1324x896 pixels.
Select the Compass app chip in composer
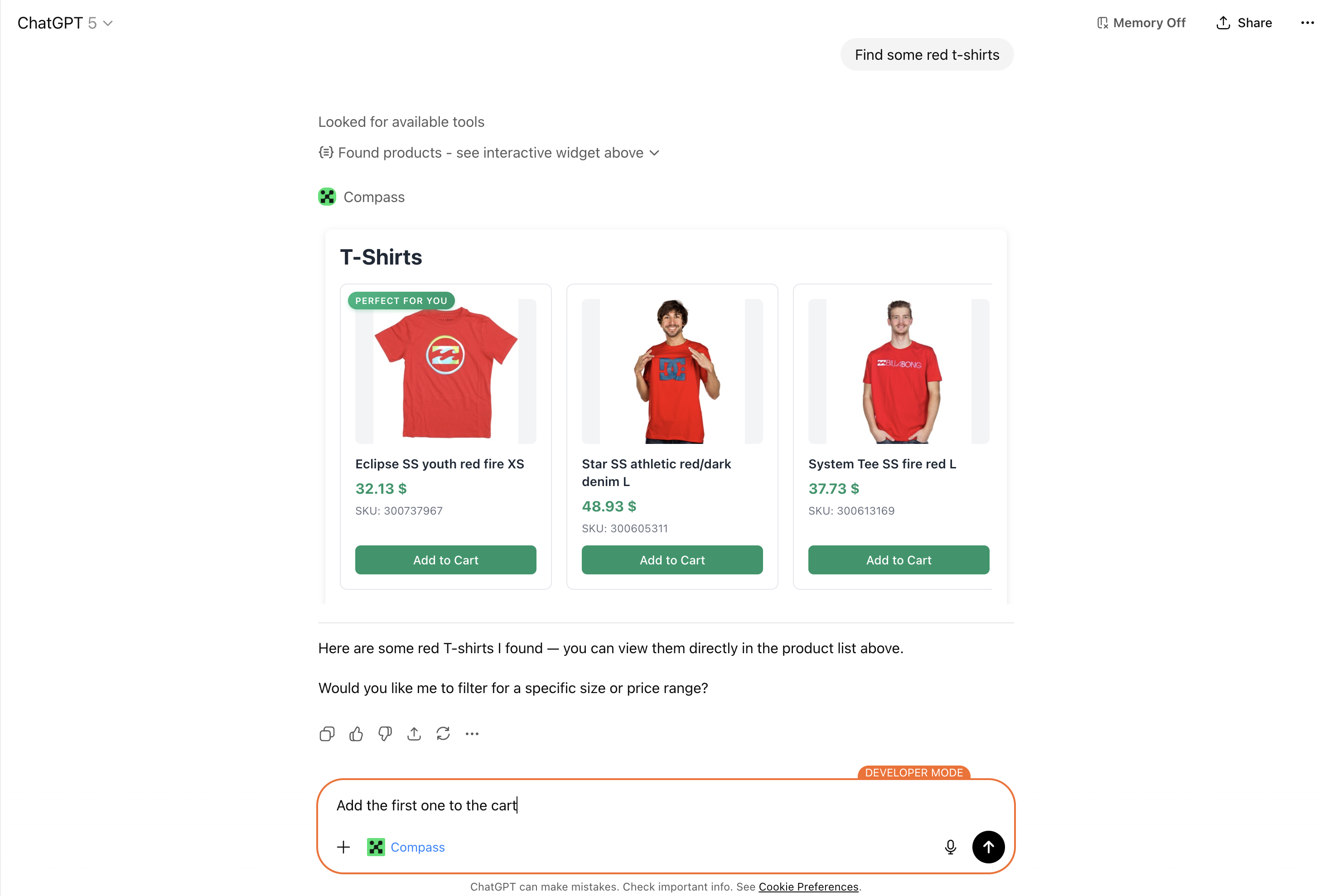[x=406, y=847]
